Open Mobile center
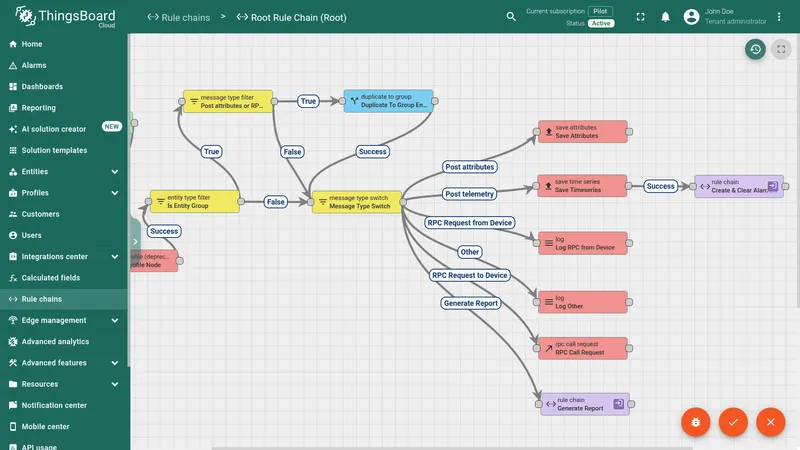Screen dimensions: 800x450 (64, 427)
